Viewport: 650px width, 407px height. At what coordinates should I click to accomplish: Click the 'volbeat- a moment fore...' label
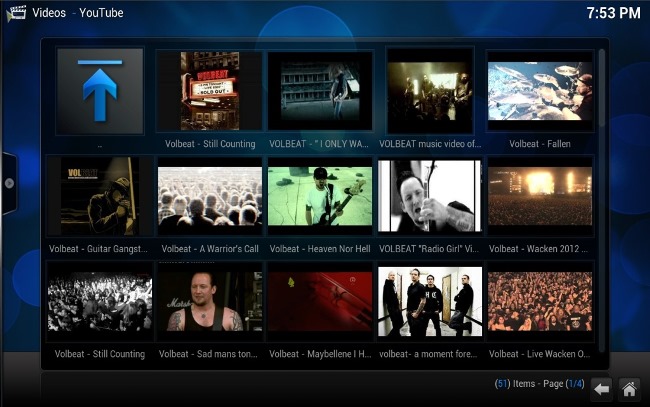428,354
